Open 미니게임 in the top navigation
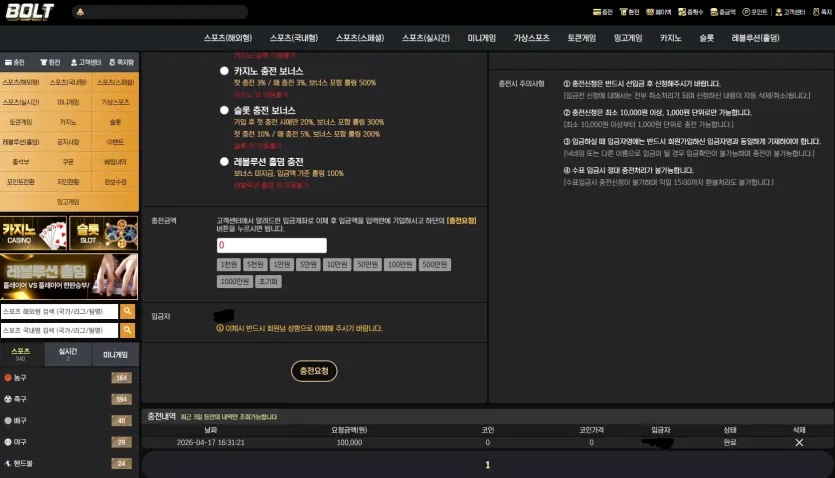835x478 pixels. click(482, 38)
